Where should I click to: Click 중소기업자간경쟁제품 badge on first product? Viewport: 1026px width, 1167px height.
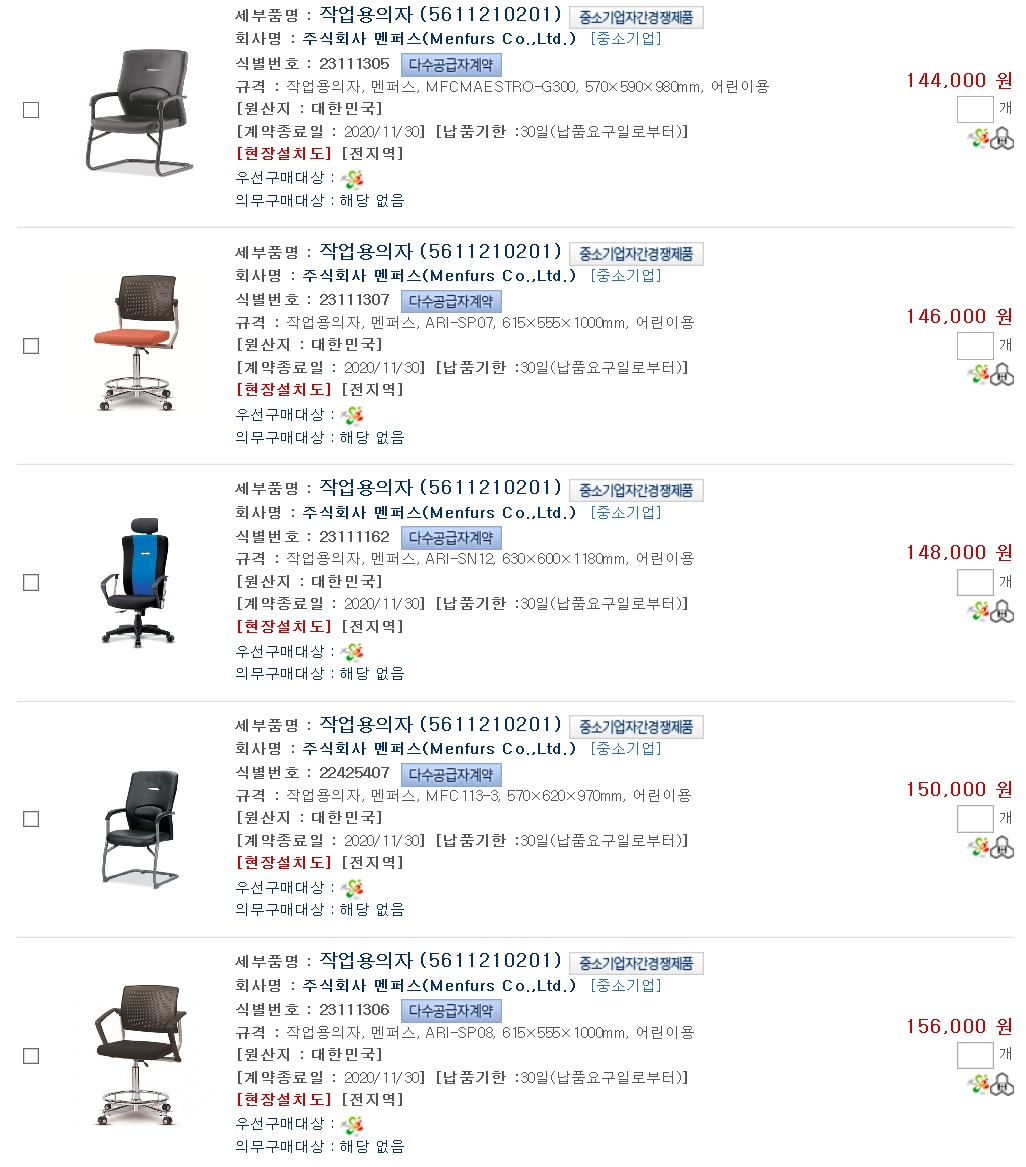(x=636, y=17)
